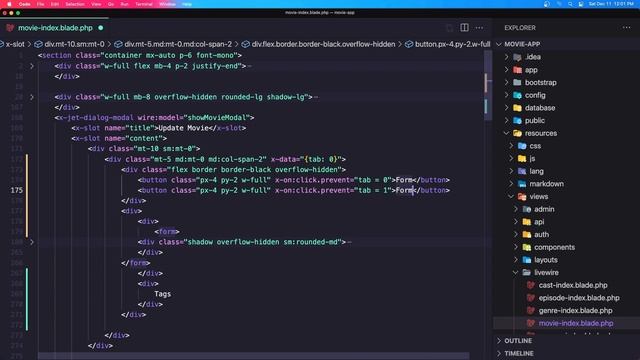Open genre-index.blade.php in Explorer
Image resolution: width=640 pixels, height=360 pixels.
[575, 310]
